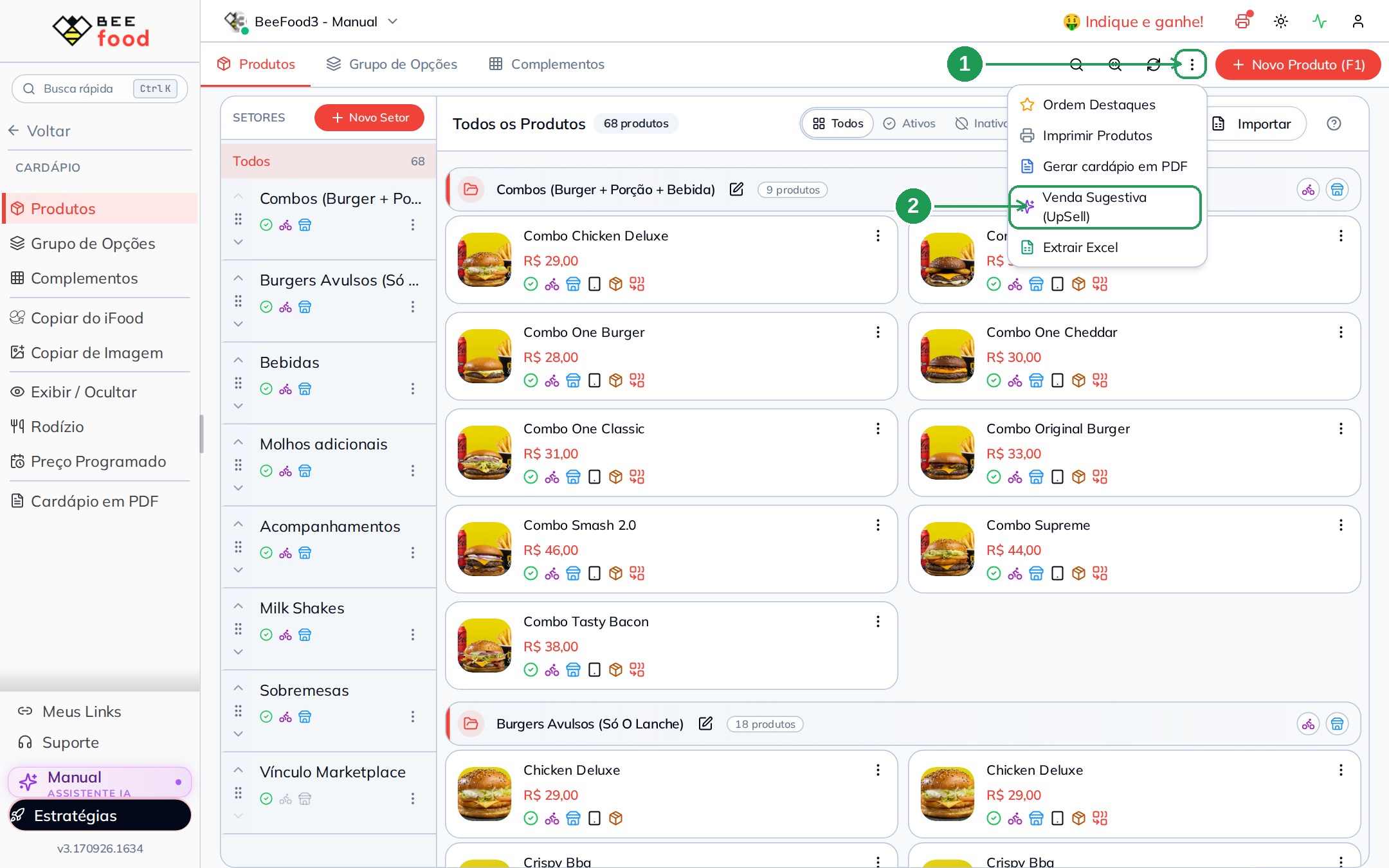Screen dimensions: 1389x868
Task: Toggle store icon on Combo Original Burger
Action: point(1036,476)
